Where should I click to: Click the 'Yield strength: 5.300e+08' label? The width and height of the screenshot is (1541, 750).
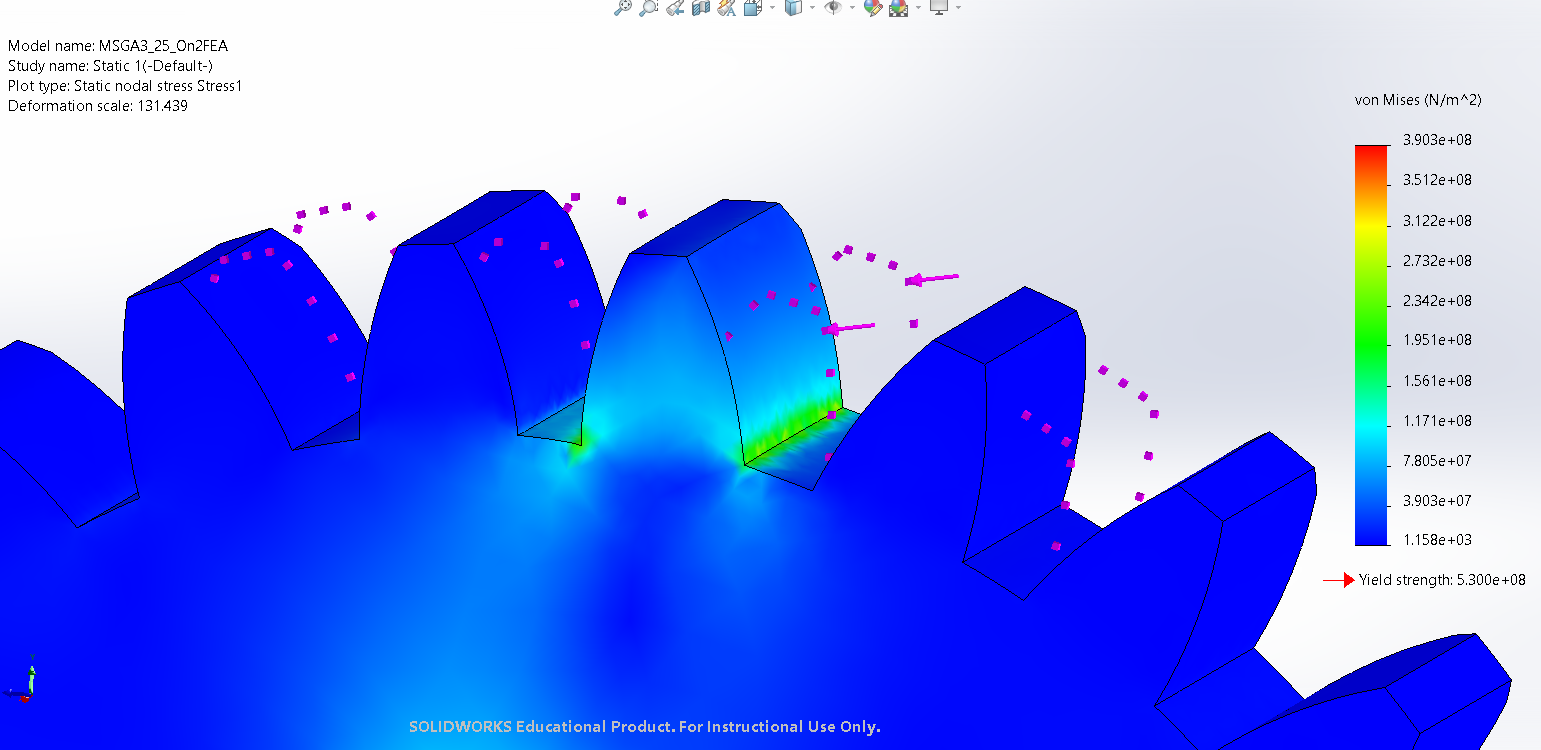[1442, 580]
